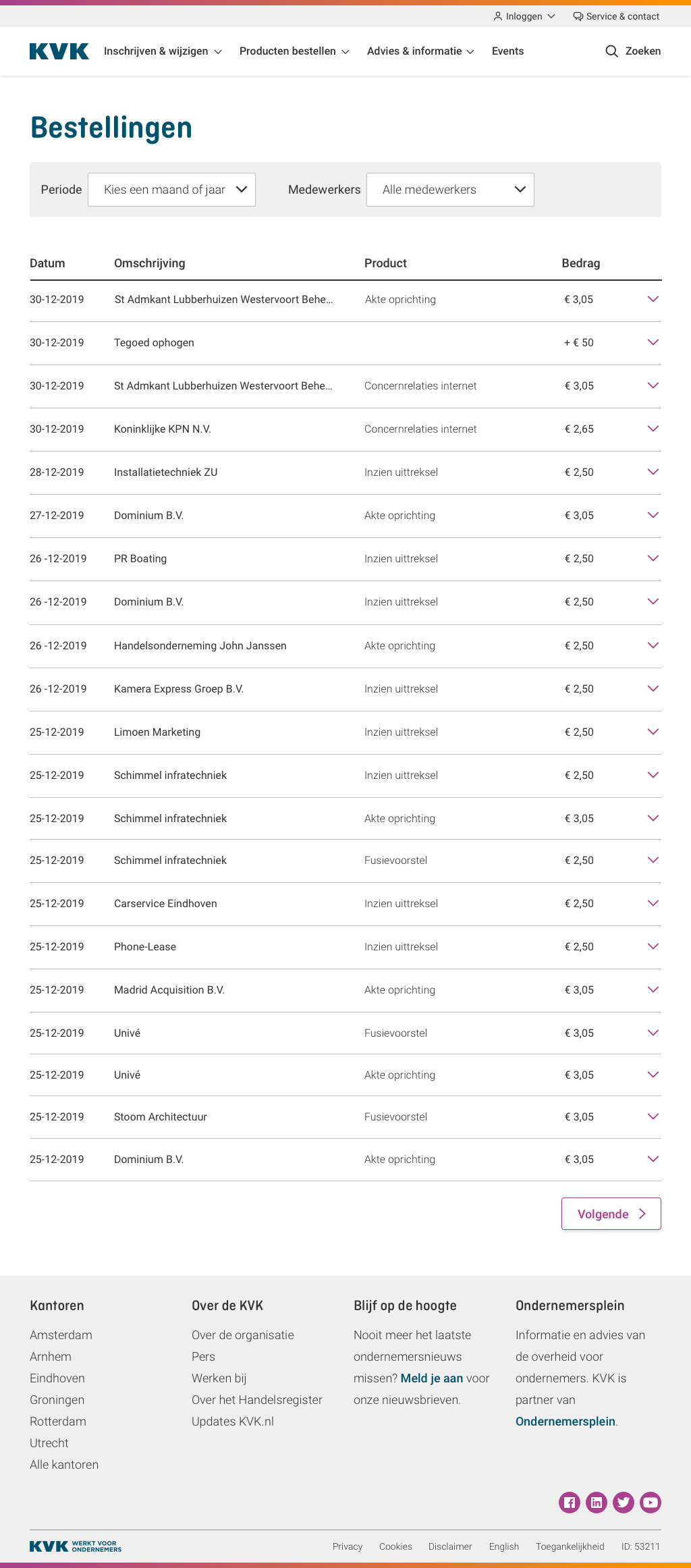Open Inschrijven & wijzigen menu
Viewport: 691px width, 1568px height.
tap(163, 51)
